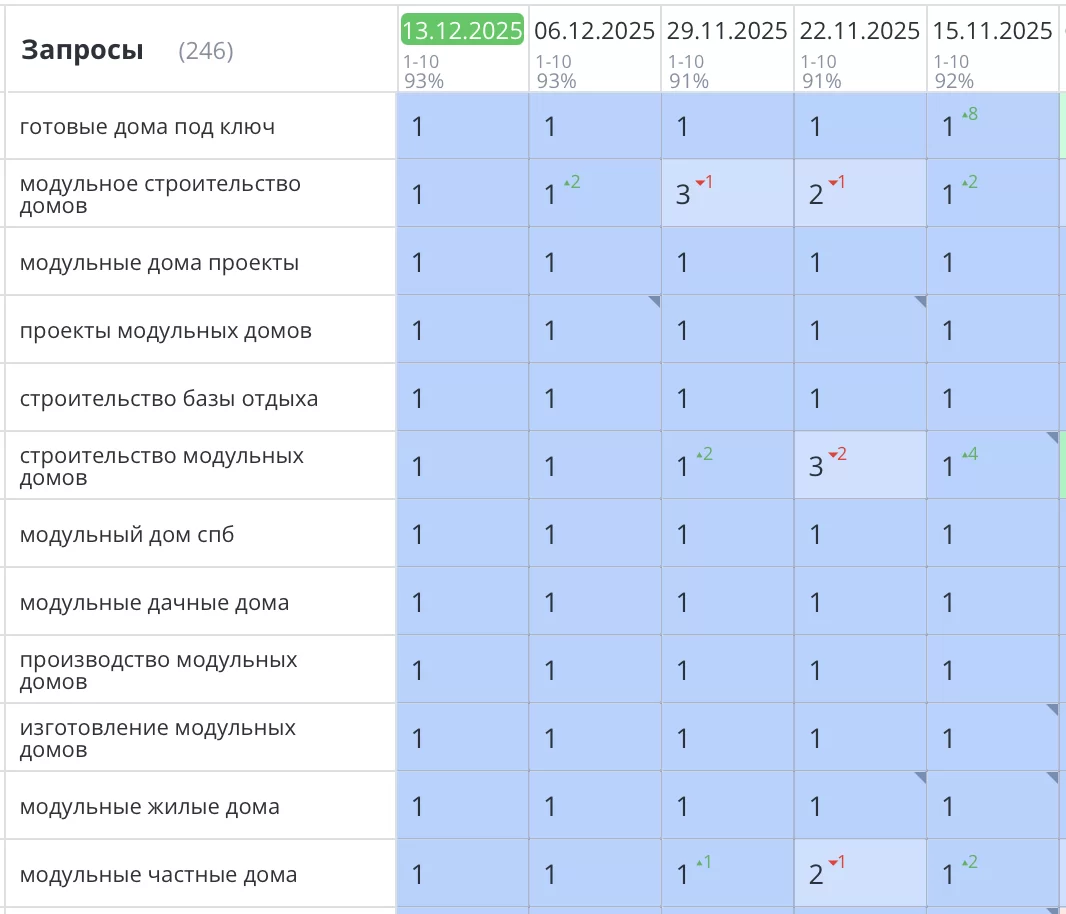Select the query 'модульные дома проекты'
This screenshot has height=914, width=1066.
click(159, 263)
